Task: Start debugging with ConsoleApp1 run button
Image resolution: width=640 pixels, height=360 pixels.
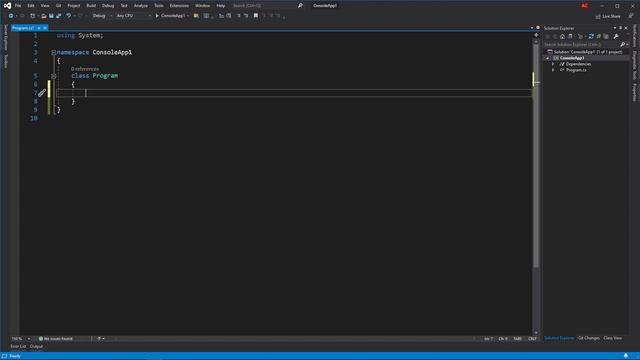Action: (170, 16)
